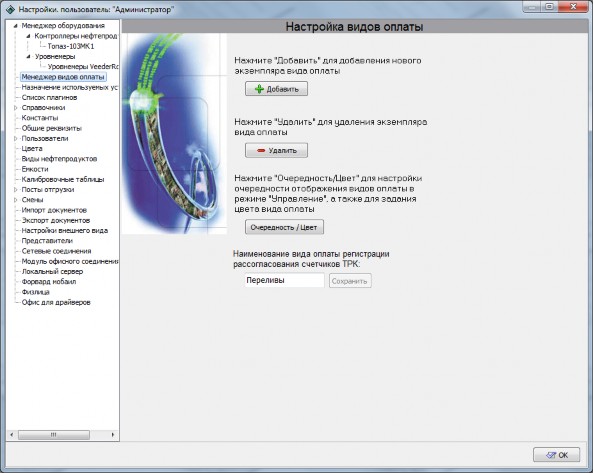Select Менеджер видов оплаты tree item
The image size is (593, 473).
coord(63,77)
